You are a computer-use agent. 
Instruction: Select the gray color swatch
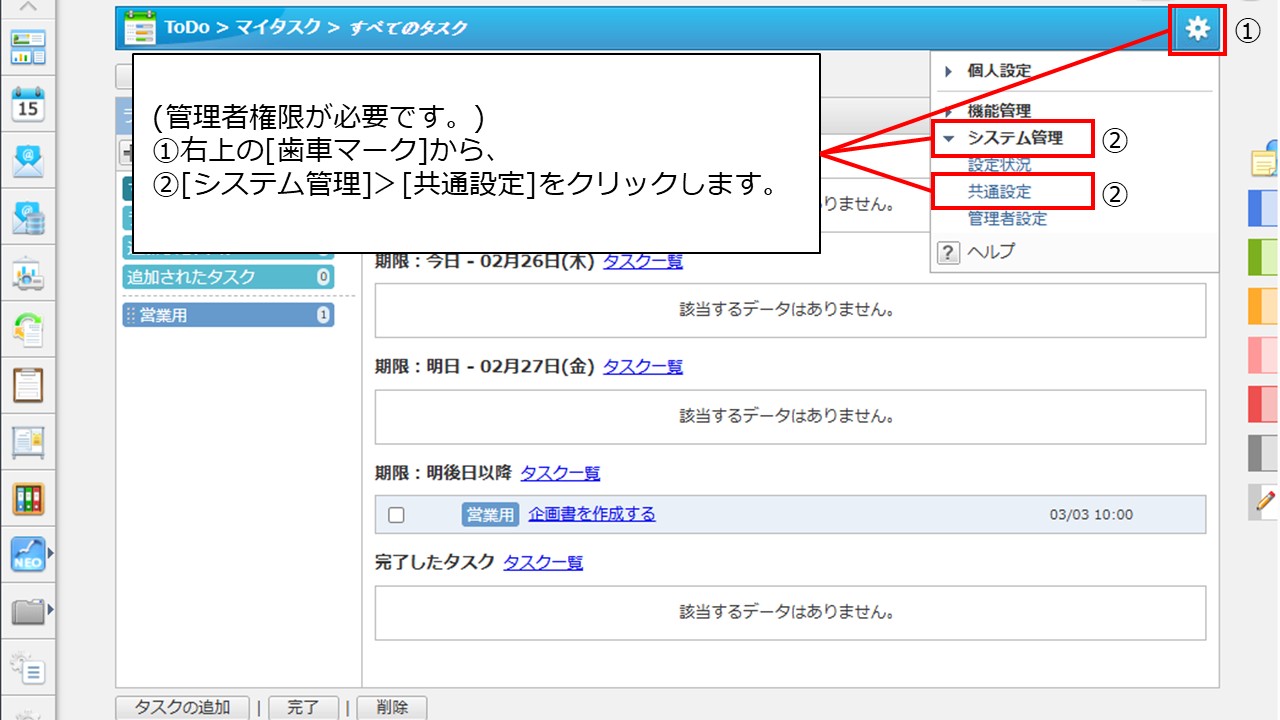tap(1264, 453)
